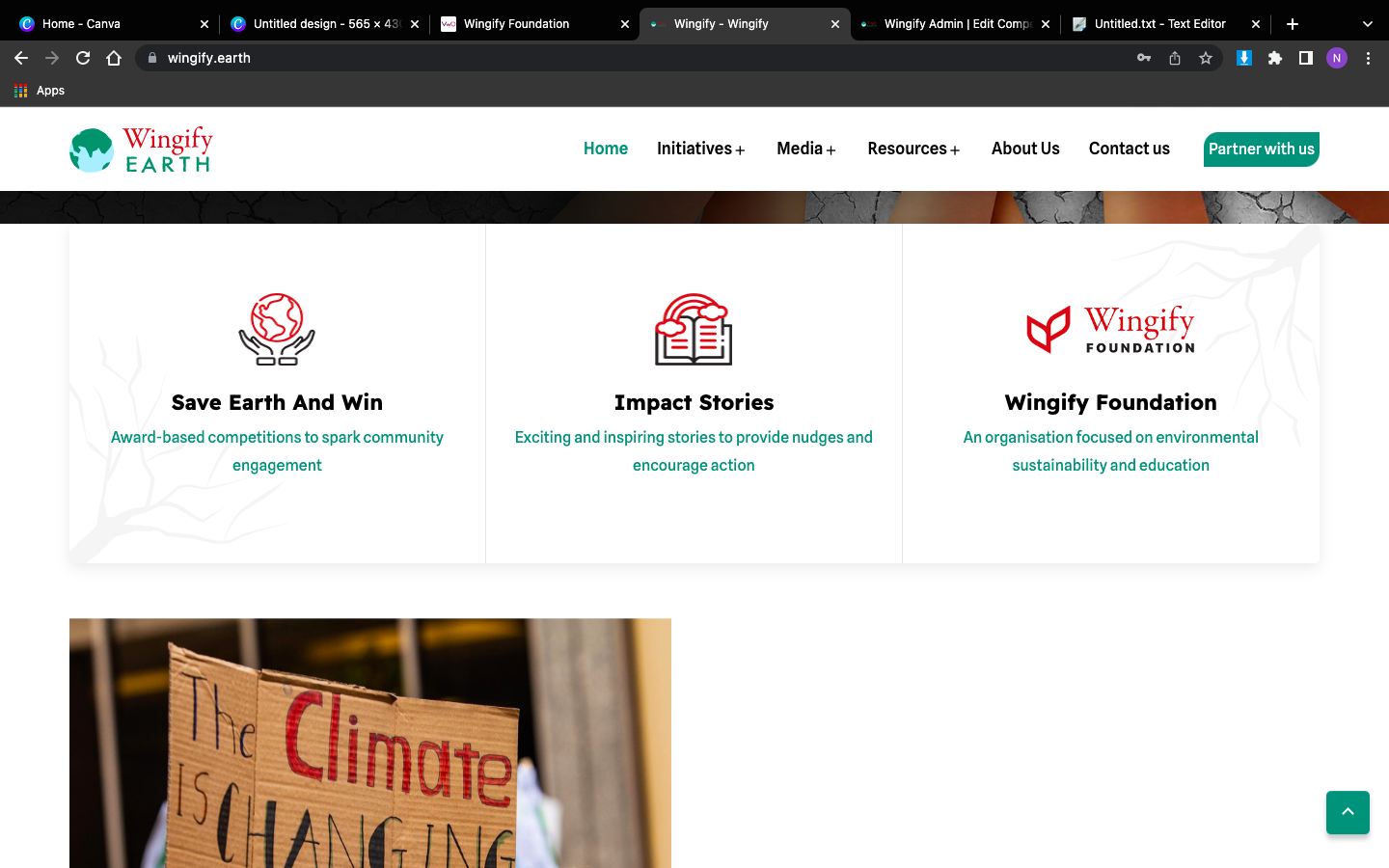The height and width of the screenshot is (868, 1389).
Task: Click the blue download extension icon
Action: [1244, 58]
